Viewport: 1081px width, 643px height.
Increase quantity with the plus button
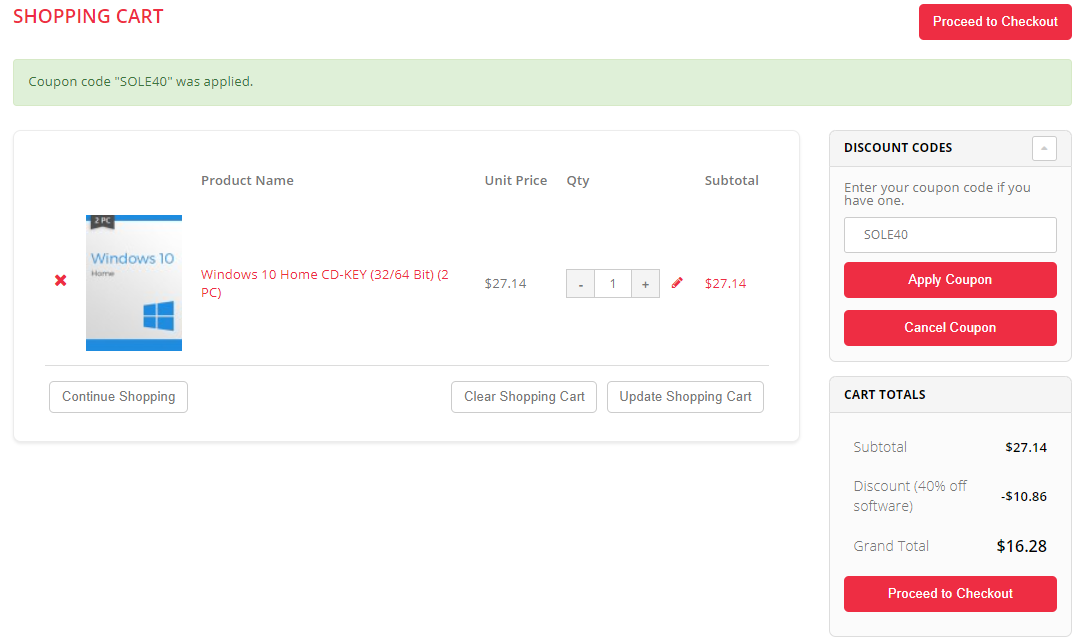[645, 284]
